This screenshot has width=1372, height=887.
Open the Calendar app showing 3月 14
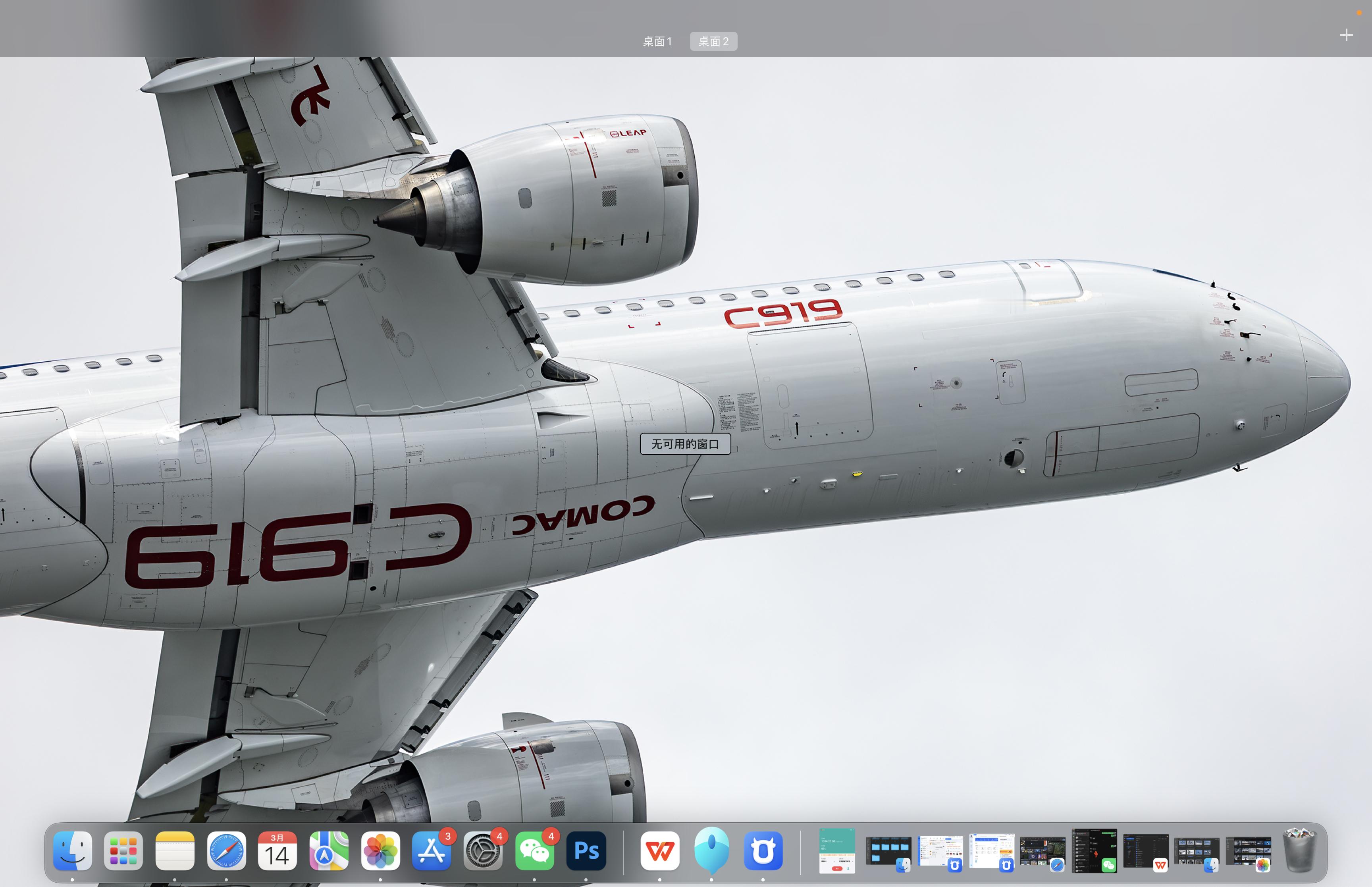coord(277,850)
